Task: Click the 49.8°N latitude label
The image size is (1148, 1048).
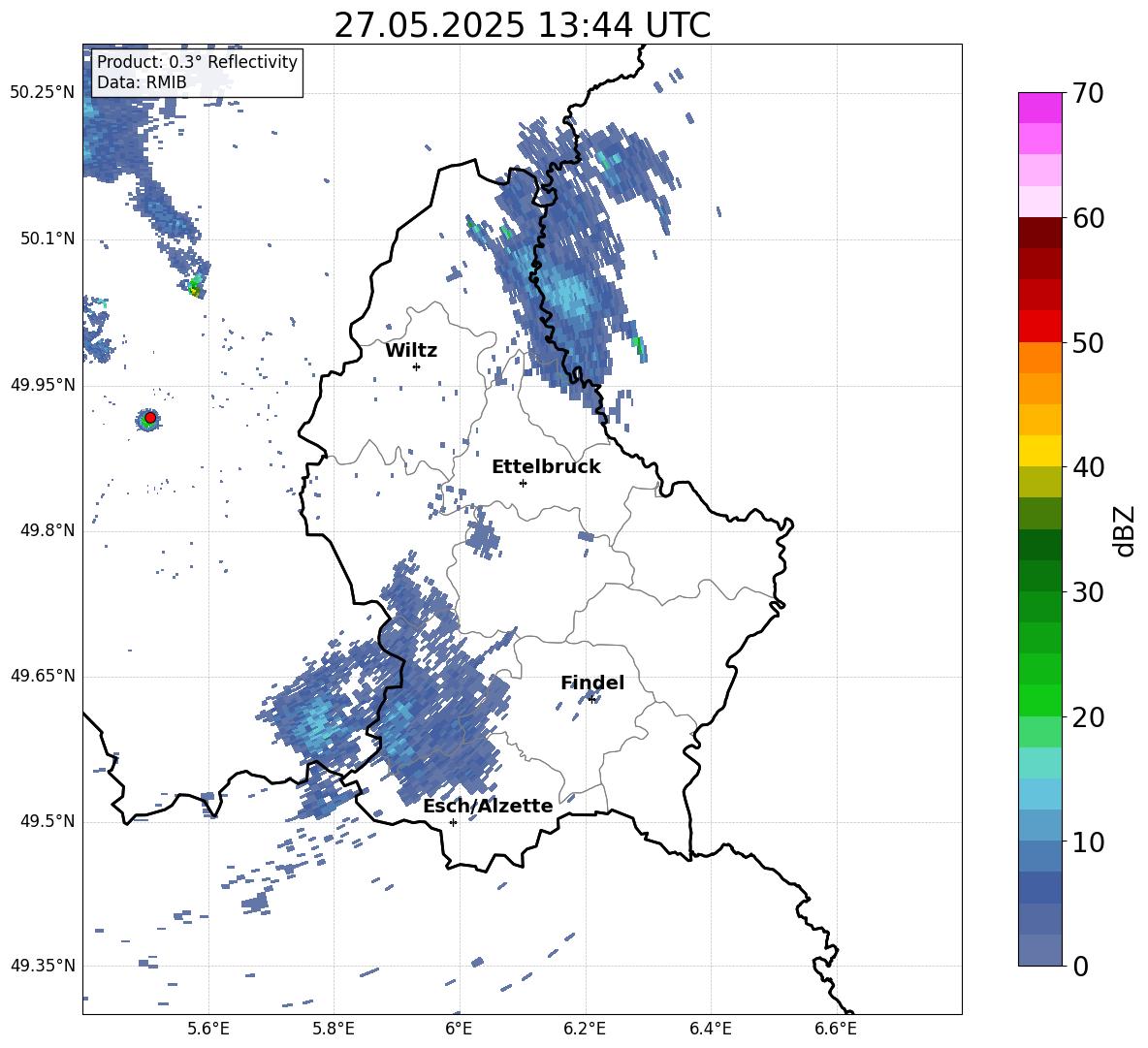Action: 47,530
